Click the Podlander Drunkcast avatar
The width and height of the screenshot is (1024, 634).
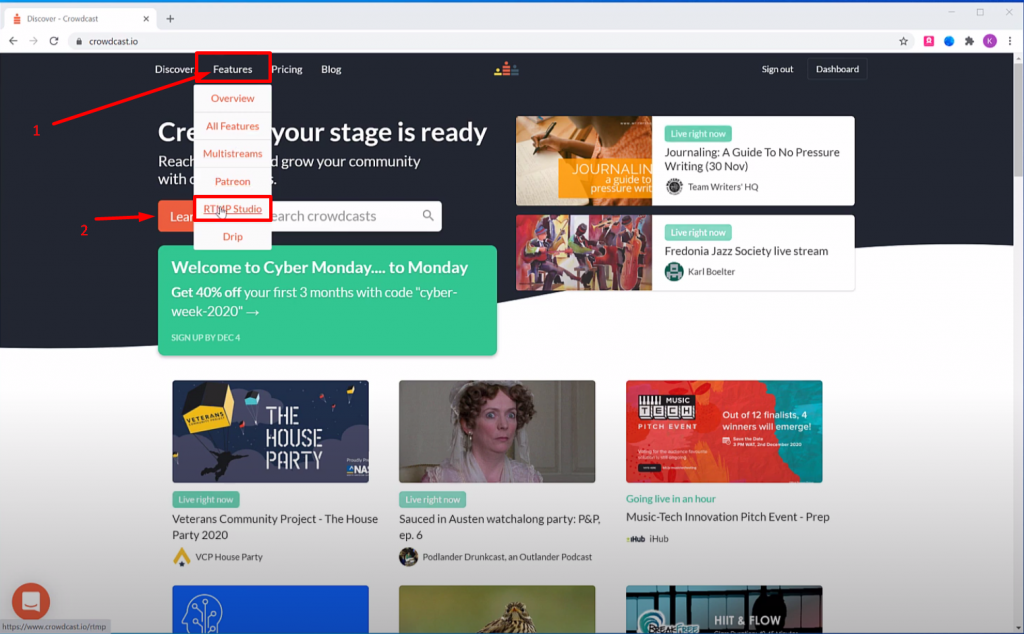[x=408, y=557]
